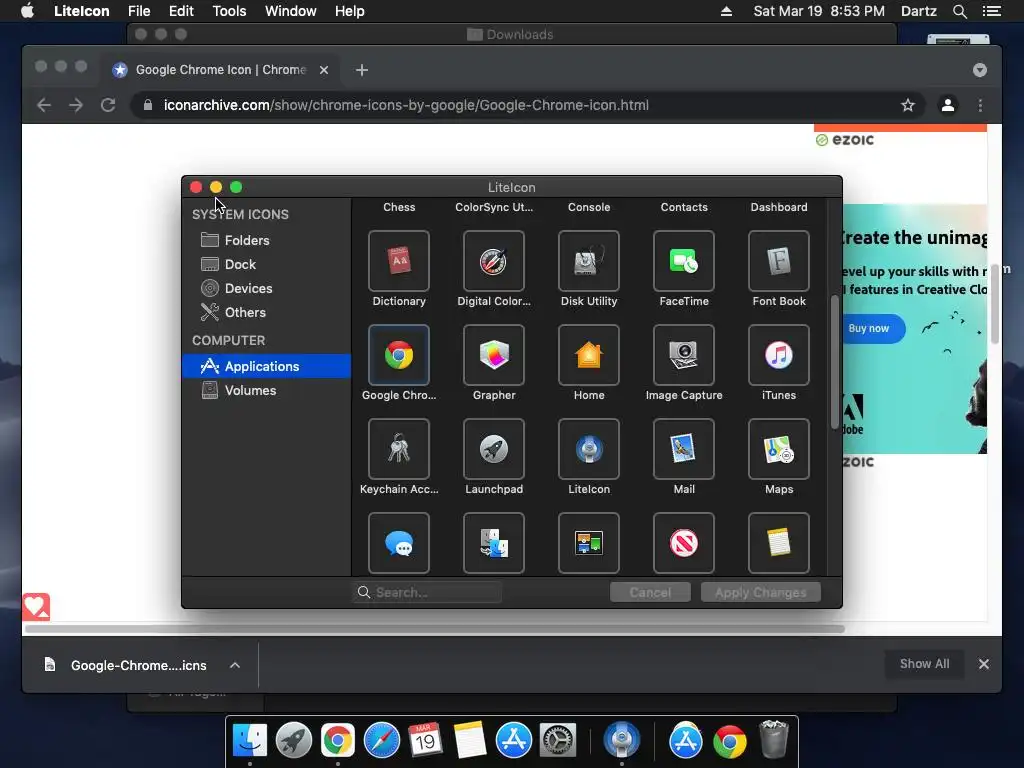Select the Grapher icon tile
This screenshot has height=768, width=1024.
point(494,355)
